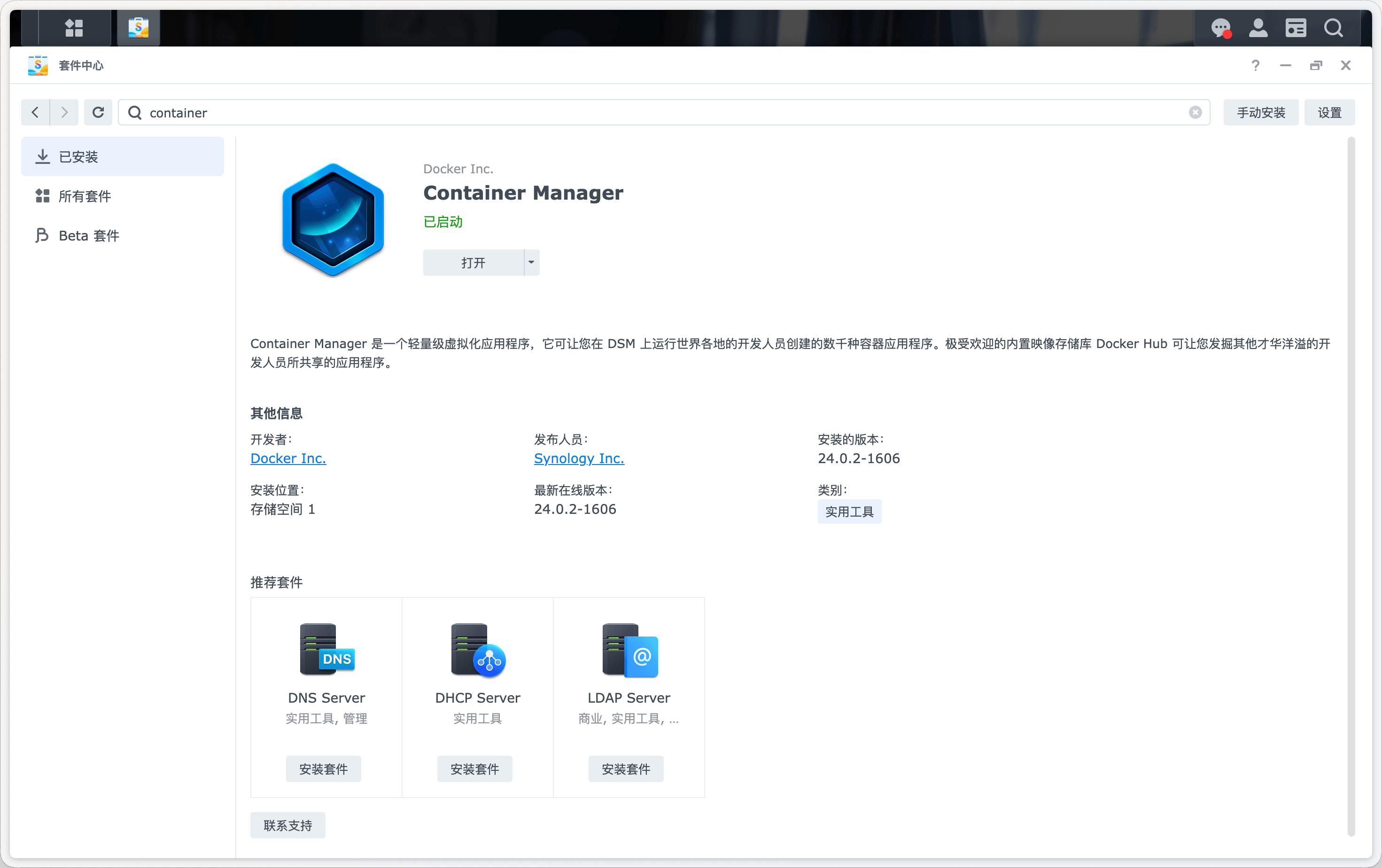
Task: Click the 打开 button
Action: click(x=474, y=262)
